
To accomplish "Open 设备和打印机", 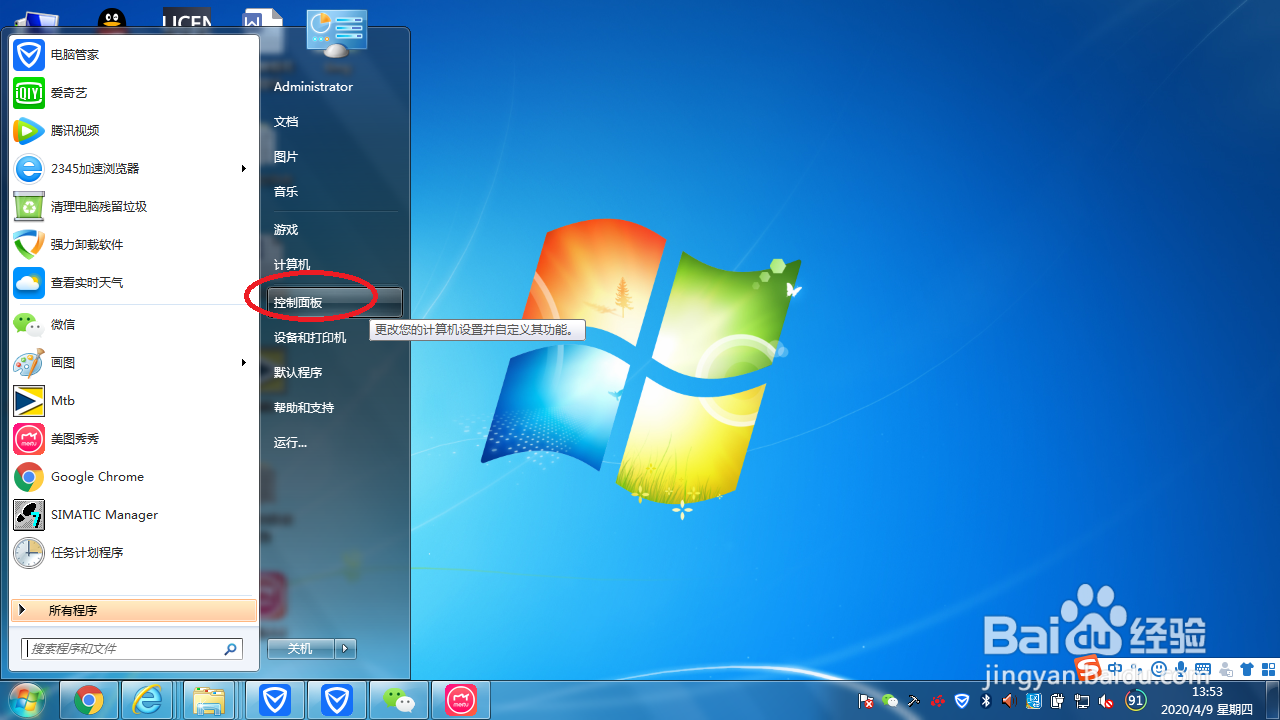I will 335,337.
